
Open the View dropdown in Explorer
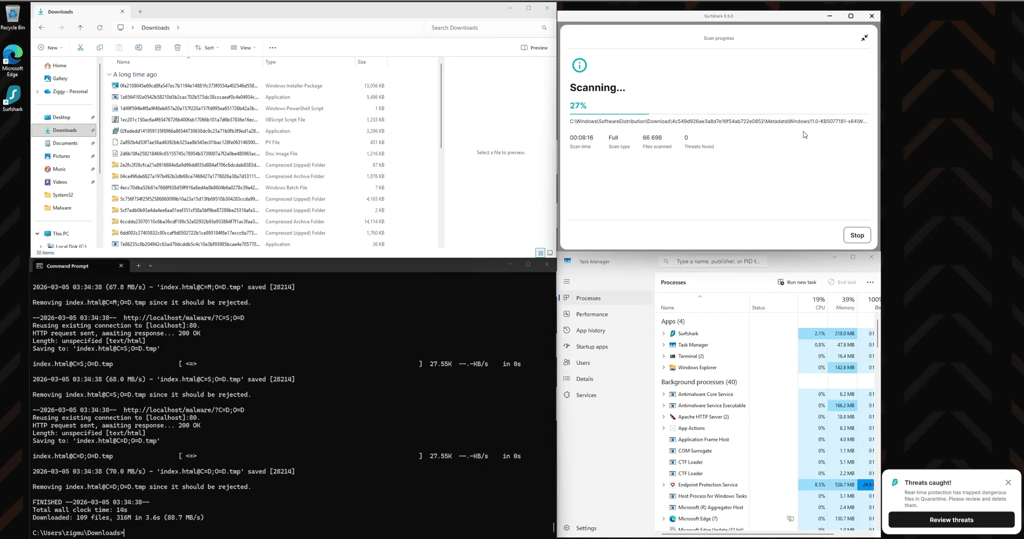tap(244, 48)
